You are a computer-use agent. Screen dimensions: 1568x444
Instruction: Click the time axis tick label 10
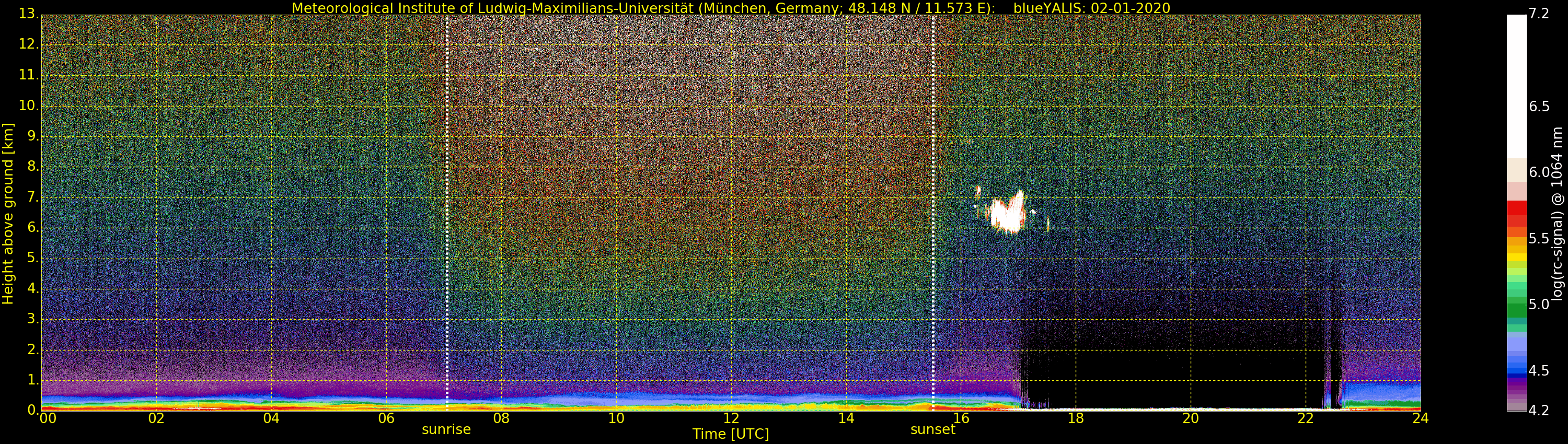[616, 418]
